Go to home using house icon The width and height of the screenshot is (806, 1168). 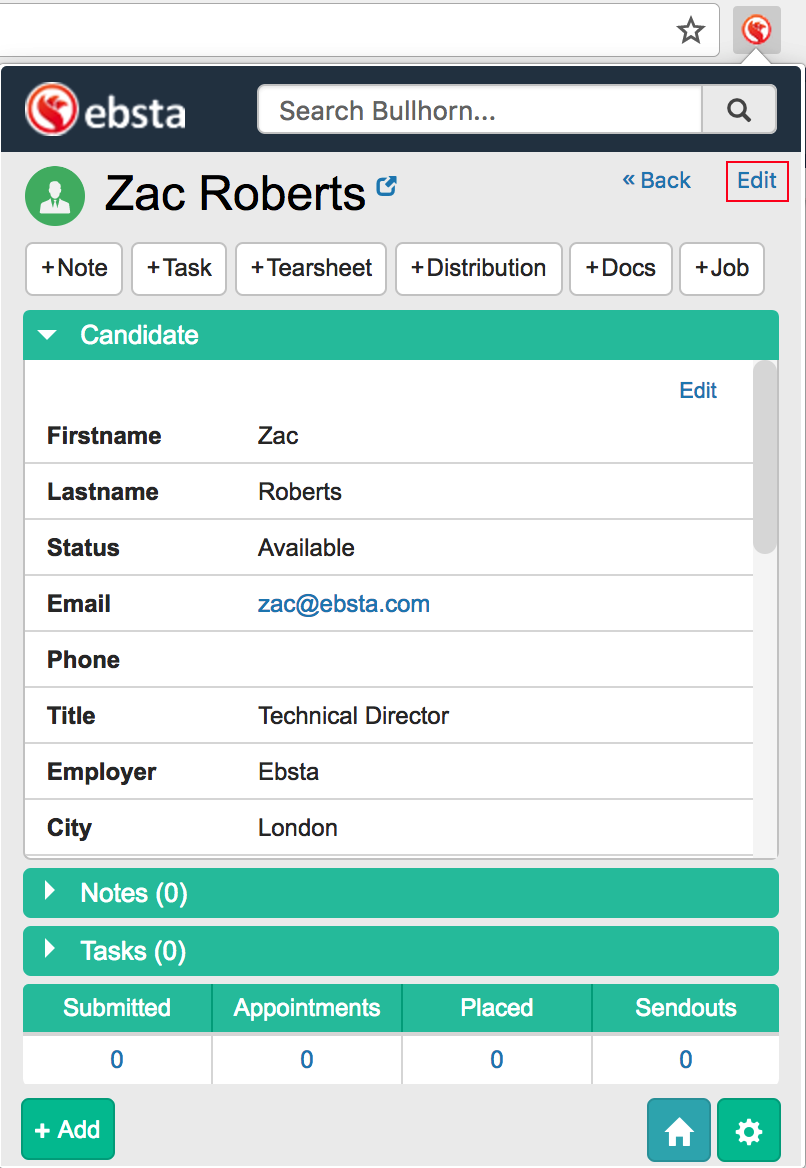point(679,1131)
